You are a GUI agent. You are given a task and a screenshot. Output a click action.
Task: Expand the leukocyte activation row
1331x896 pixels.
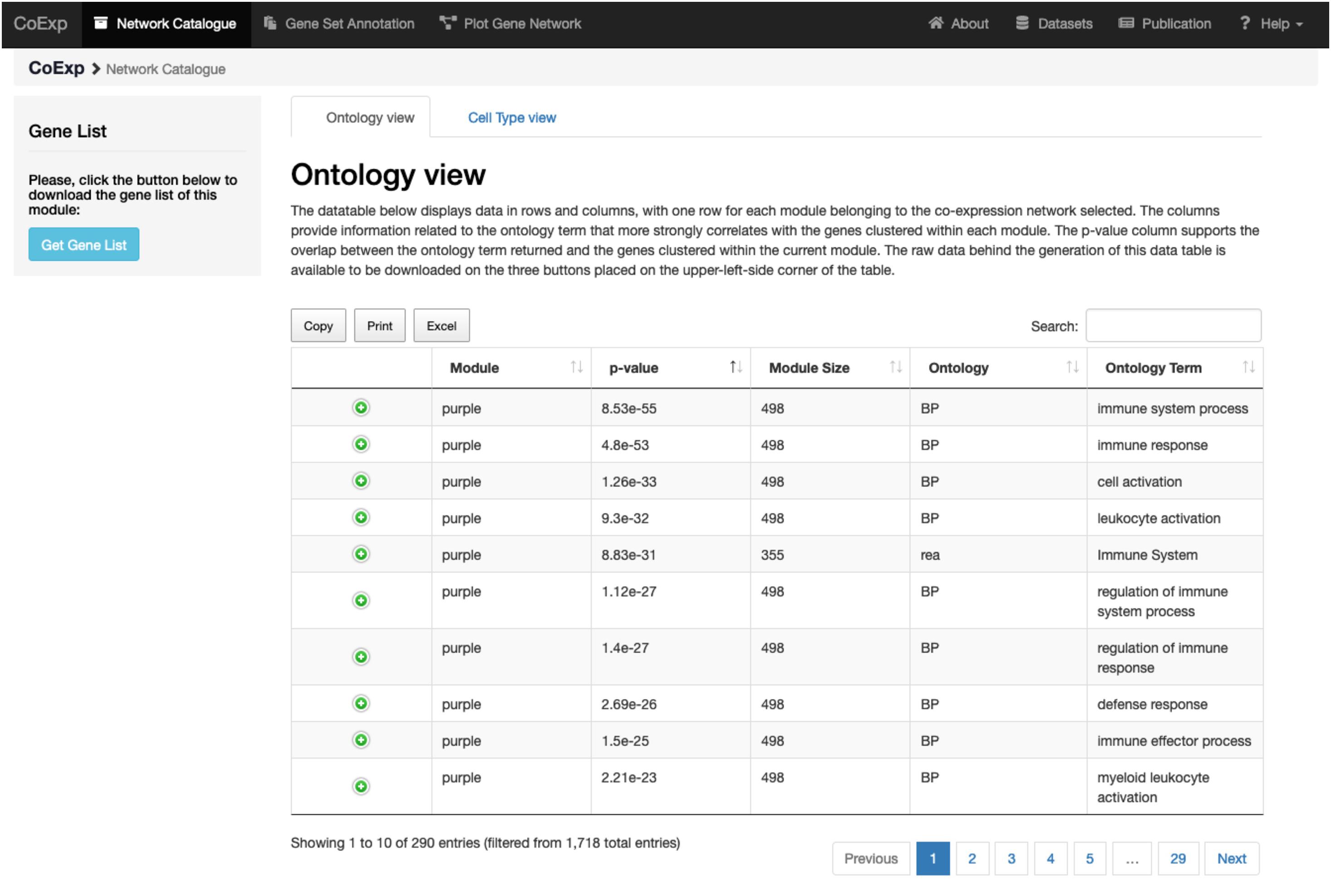point(361,518)
